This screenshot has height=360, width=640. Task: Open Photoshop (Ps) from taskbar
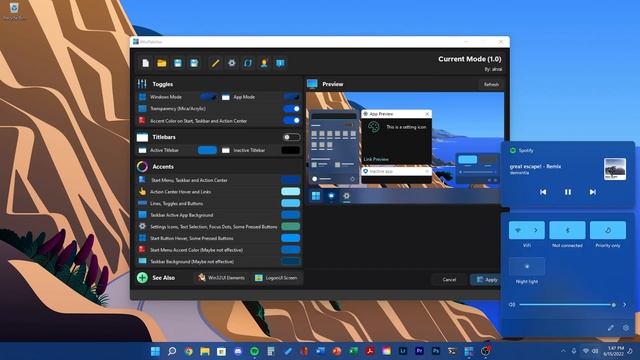tap(436, 351)
